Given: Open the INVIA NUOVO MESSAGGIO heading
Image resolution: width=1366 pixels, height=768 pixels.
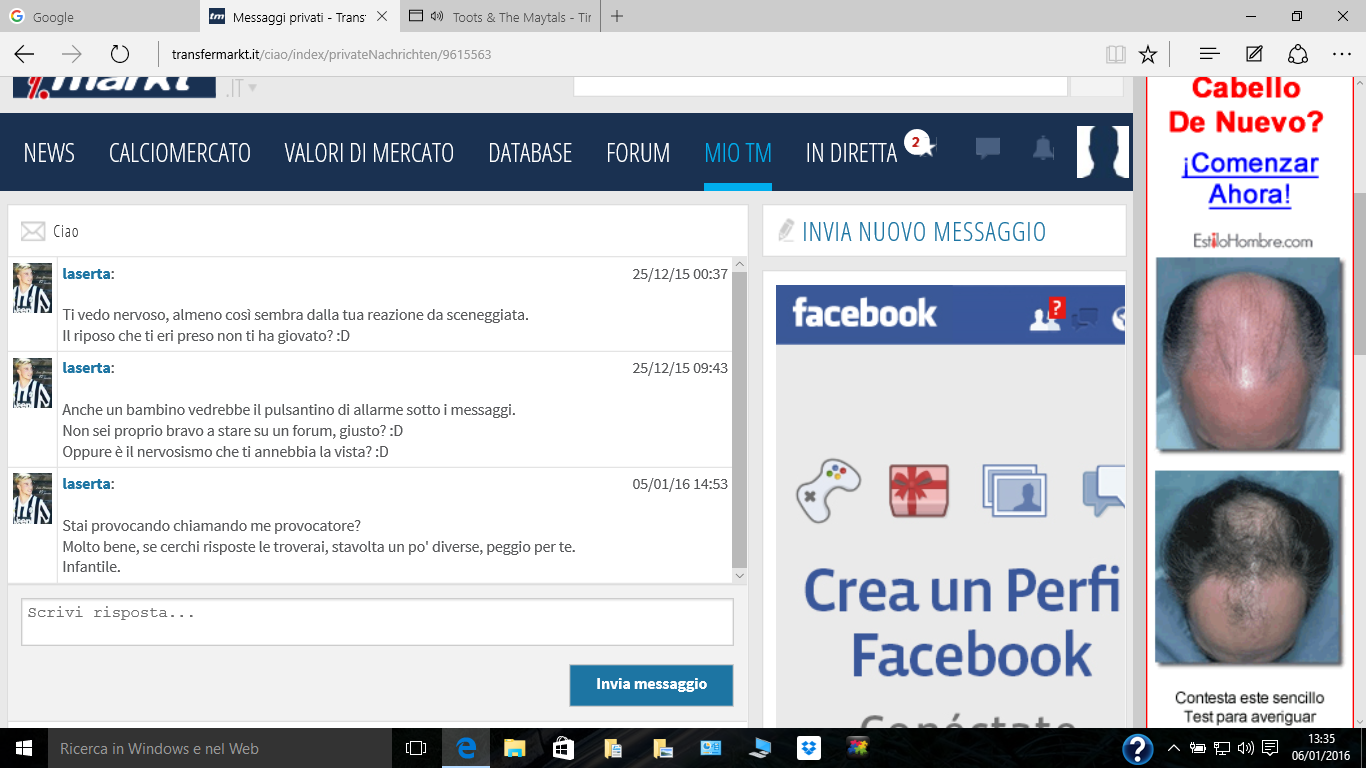Looking at the screenshot, I should point(924,232).
